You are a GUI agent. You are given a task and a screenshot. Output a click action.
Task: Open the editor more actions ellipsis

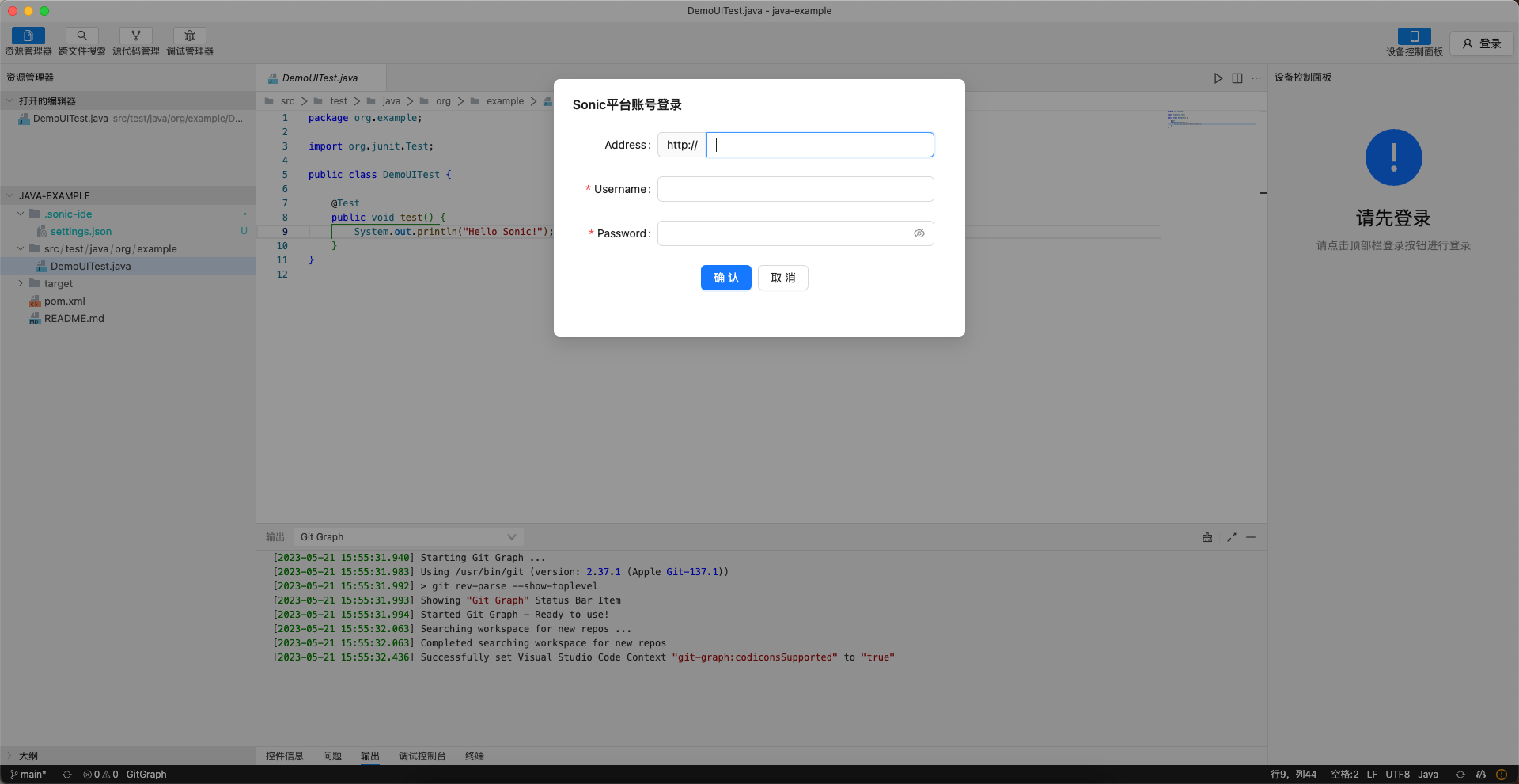(1256, 78)
